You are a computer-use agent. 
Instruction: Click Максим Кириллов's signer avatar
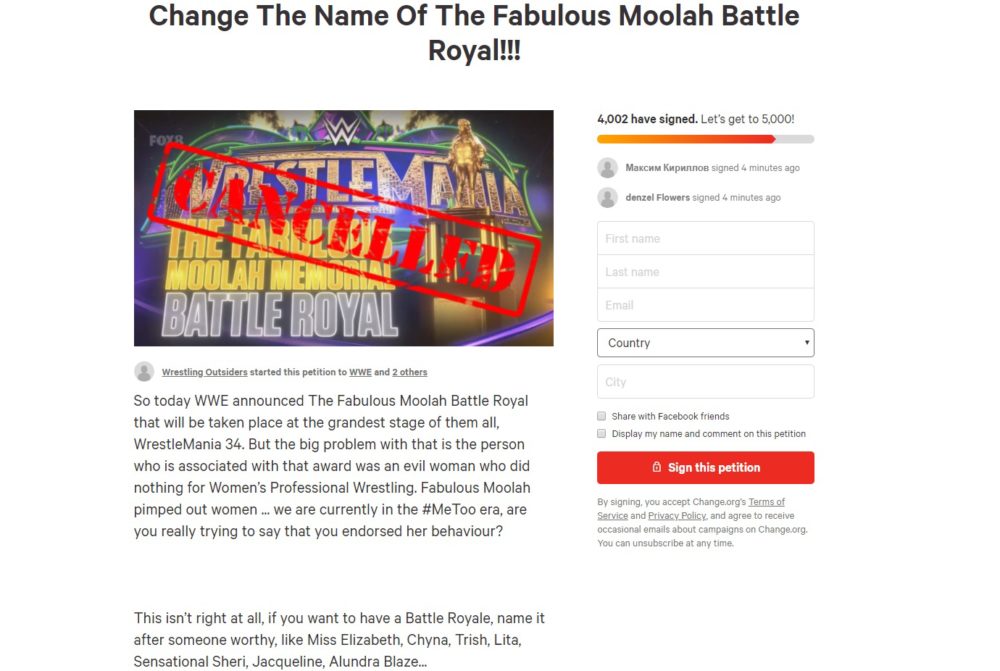click(607, 168)
